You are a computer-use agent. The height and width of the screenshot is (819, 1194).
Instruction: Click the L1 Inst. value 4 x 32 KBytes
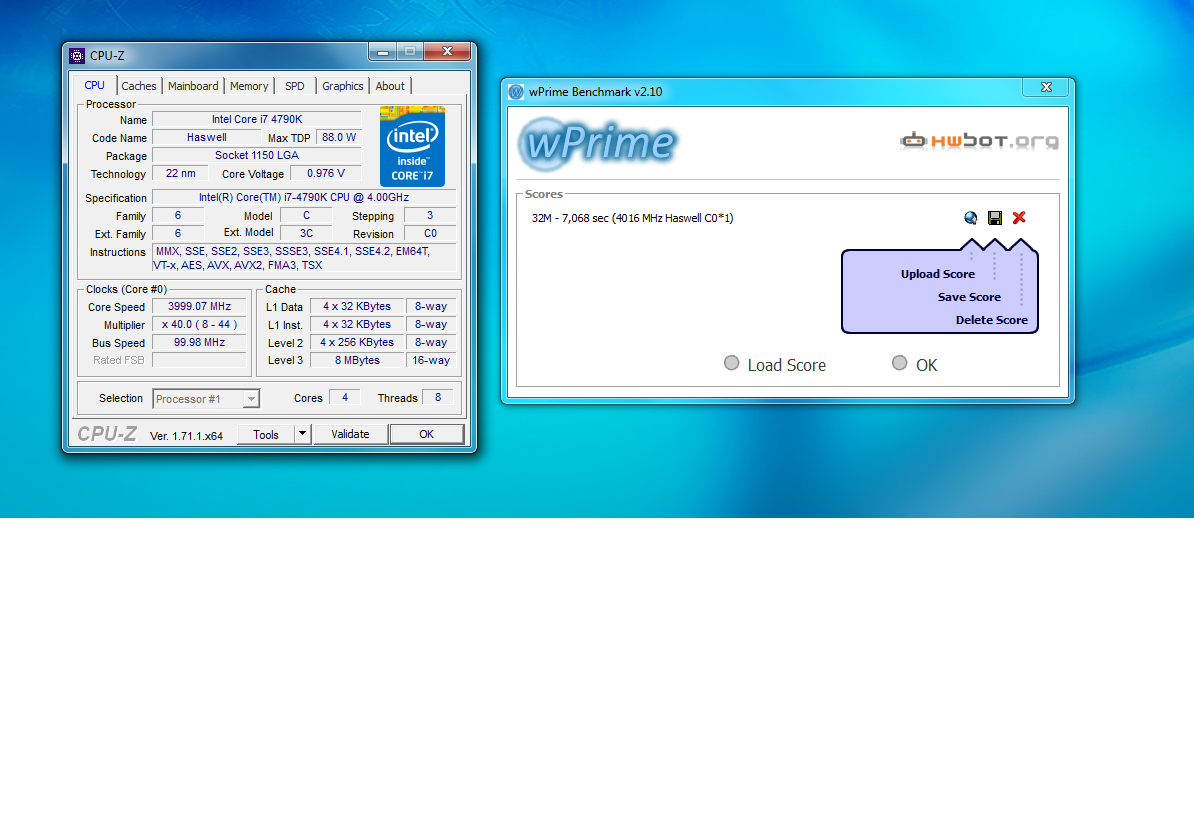[357, 324]
